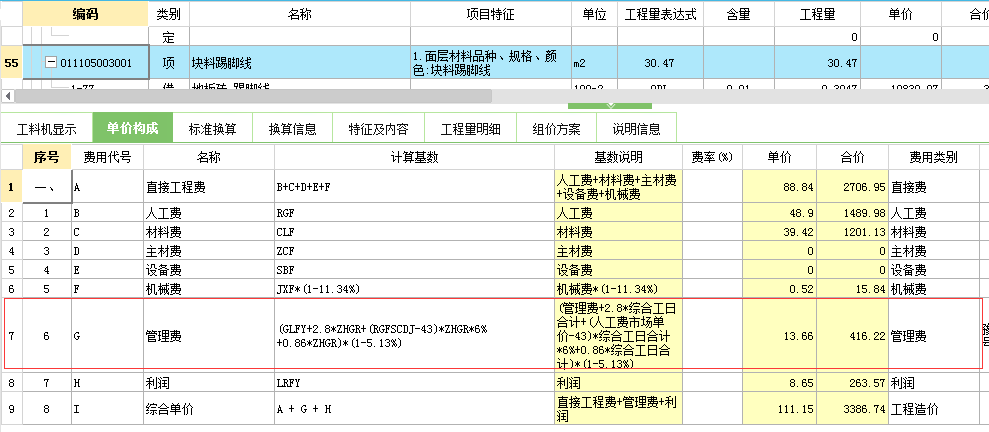
Task: Click the 费用代号 column header
Action: click(107, 158)
